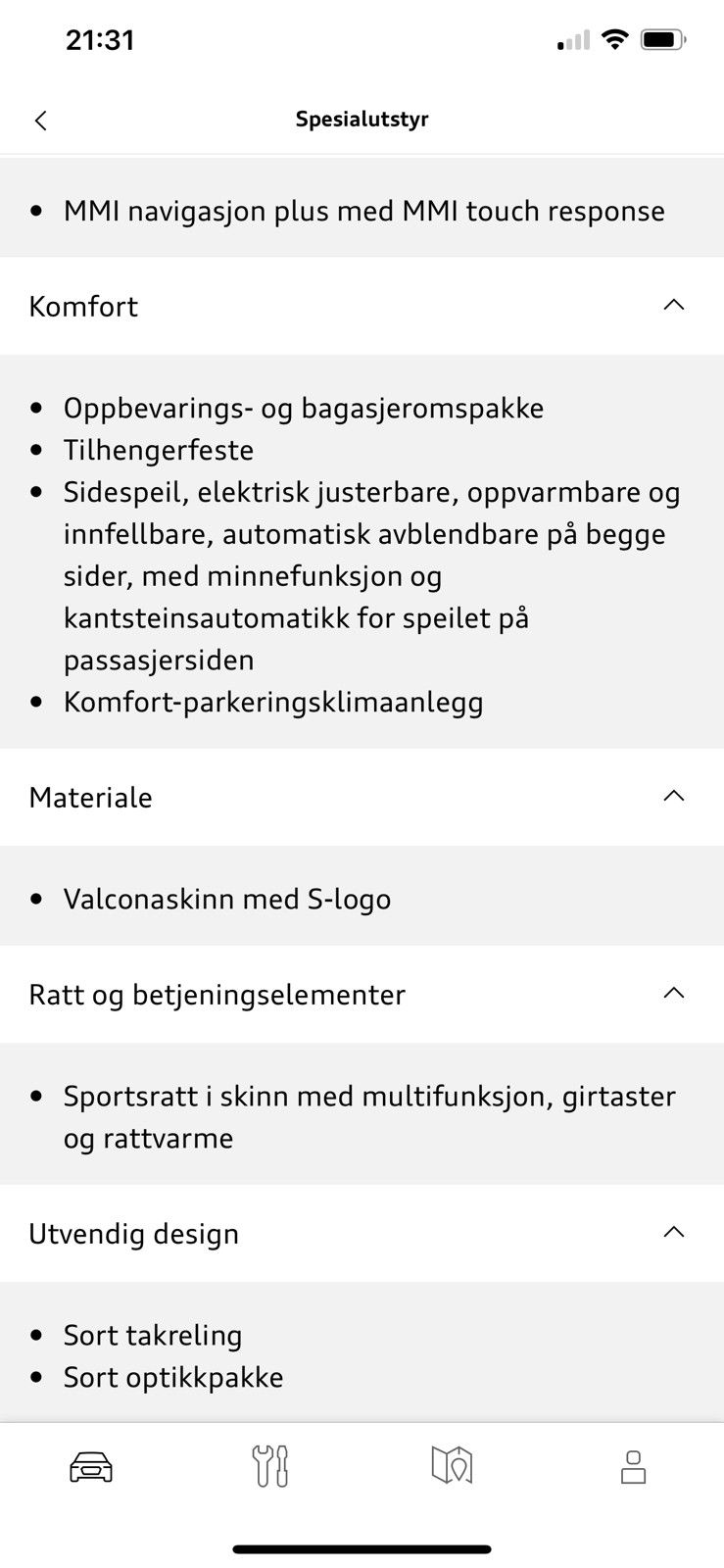The height and width of the screenshot is (1568, 724).
Task: Collapse the Komfort section chevron
Action: coord(674,305)
